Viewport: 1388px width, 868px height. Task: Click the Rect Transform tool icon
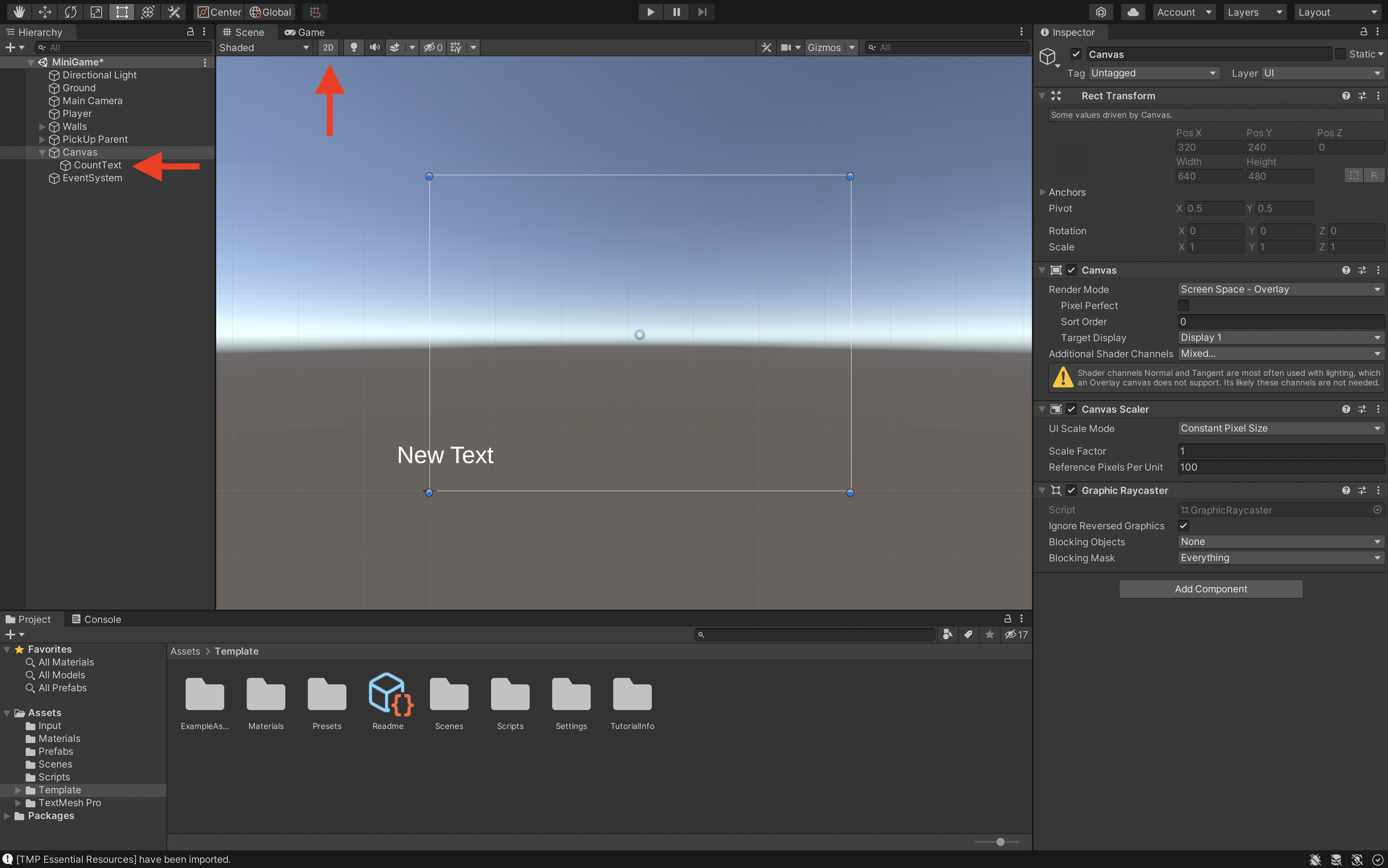(x=120, y=11)
